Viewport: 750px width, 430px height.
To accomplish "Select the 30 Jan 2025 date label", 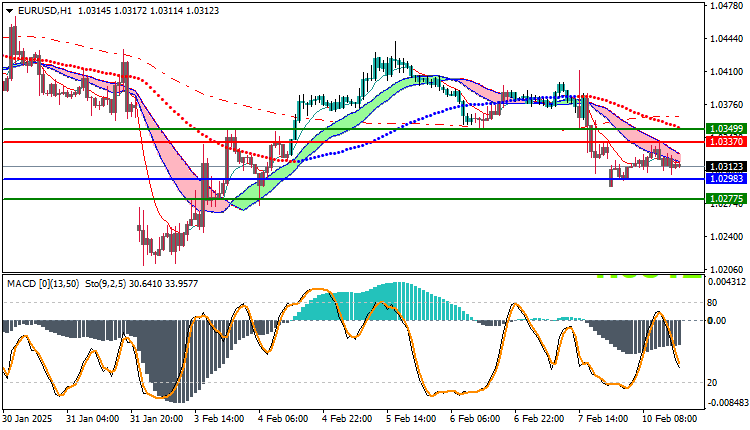I will 27,419.
